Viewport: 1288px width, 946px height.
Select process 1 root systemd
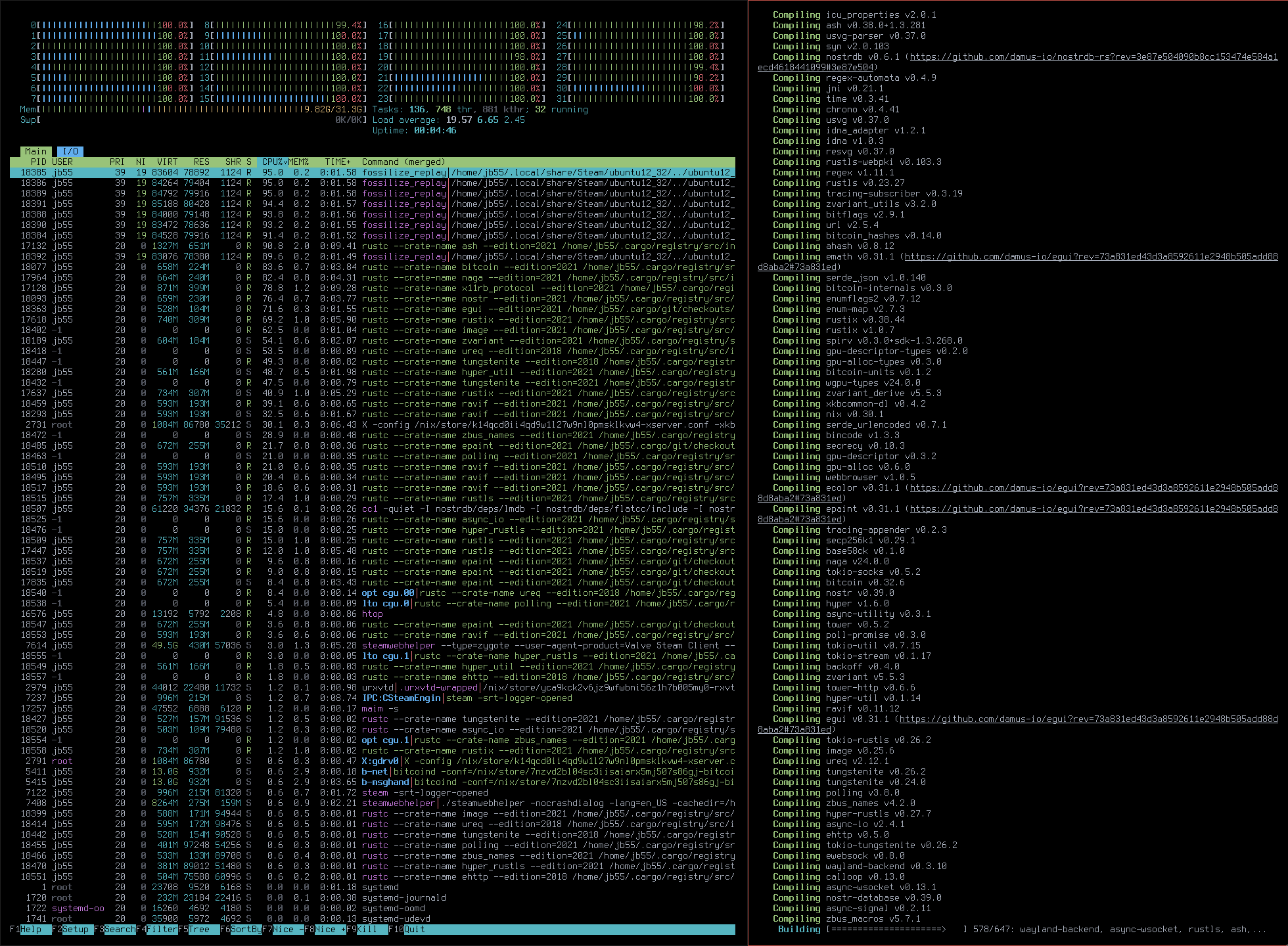(x=373, y=887)
